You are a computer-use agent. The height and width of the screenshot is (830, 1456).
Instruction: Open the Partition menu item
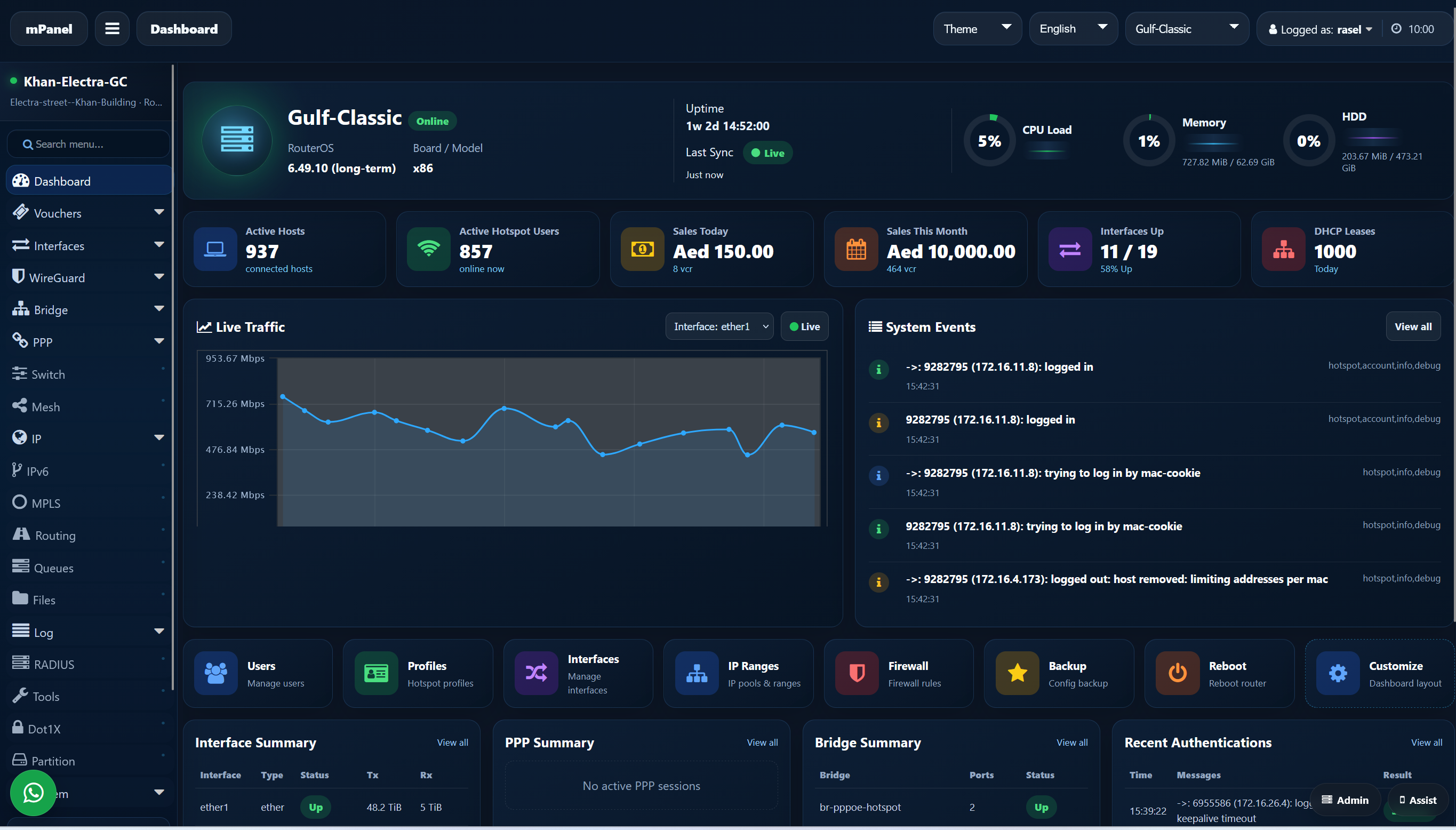pos(89,761)
